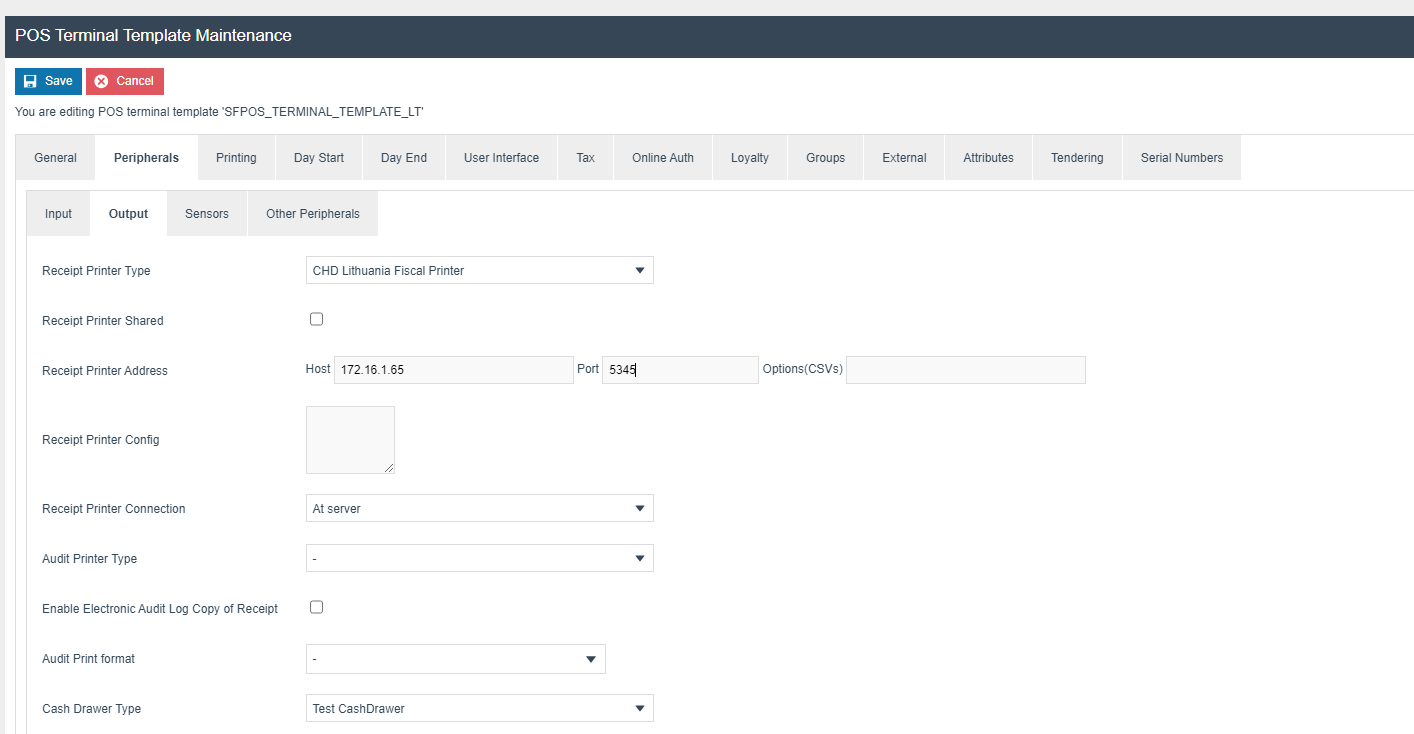The height and width of the screenshot is (734, 1414).
Task: Focus the Port number field
Action: tap(680, 370)
